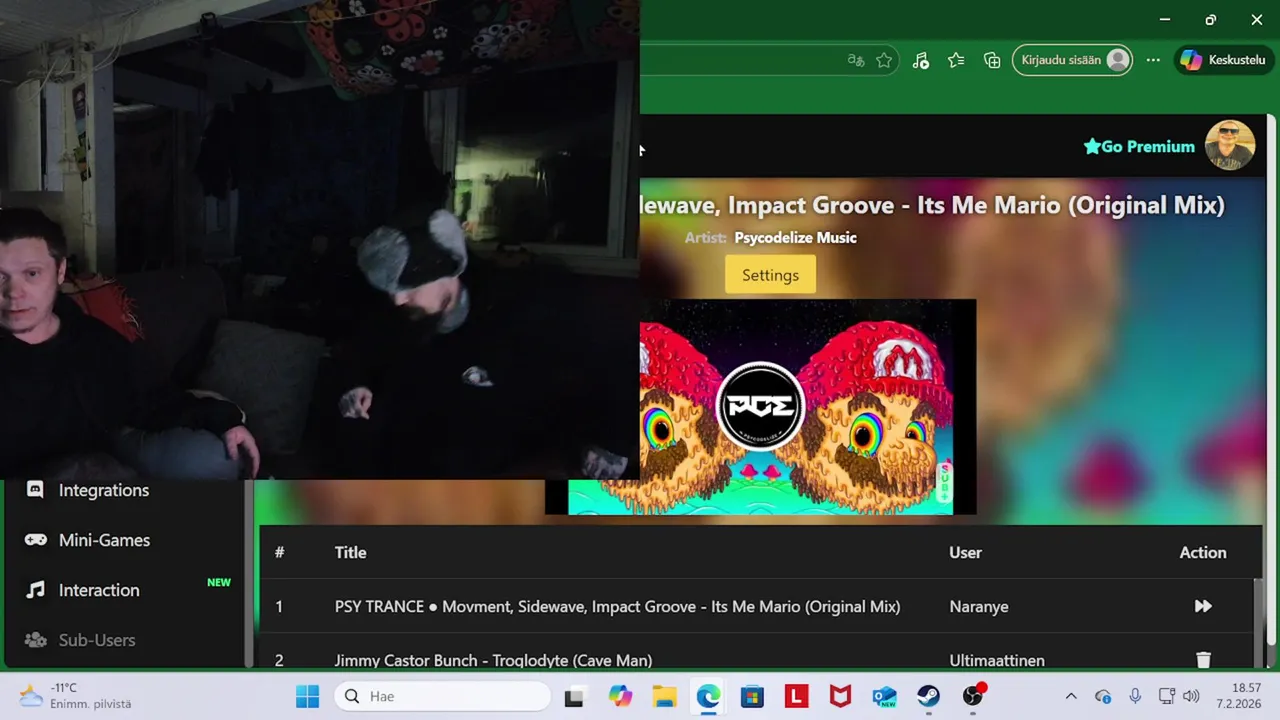The height and width of the screenshot is (720, 1280).
Task: Click the Go Premium link
Action: [x=1139, y=146]
